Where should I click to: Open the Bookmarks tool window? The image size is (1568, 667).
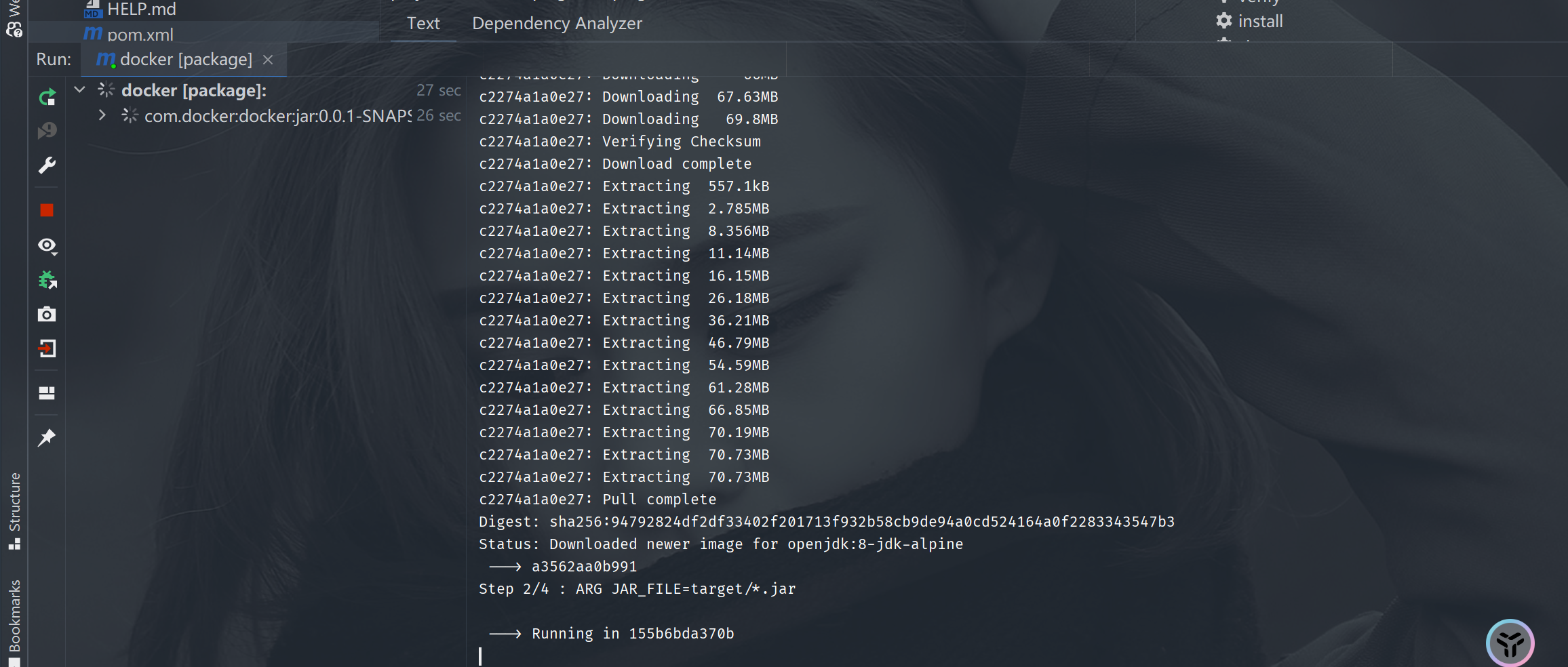[14, 615]
